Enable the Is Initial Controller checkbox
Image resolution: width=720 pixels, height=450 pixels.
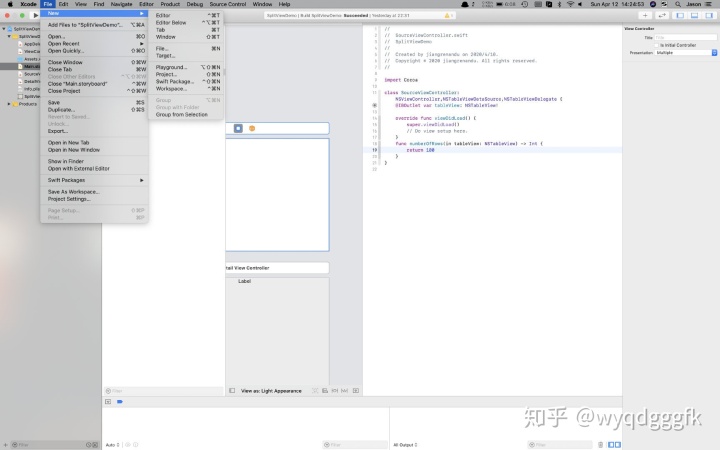657,45
